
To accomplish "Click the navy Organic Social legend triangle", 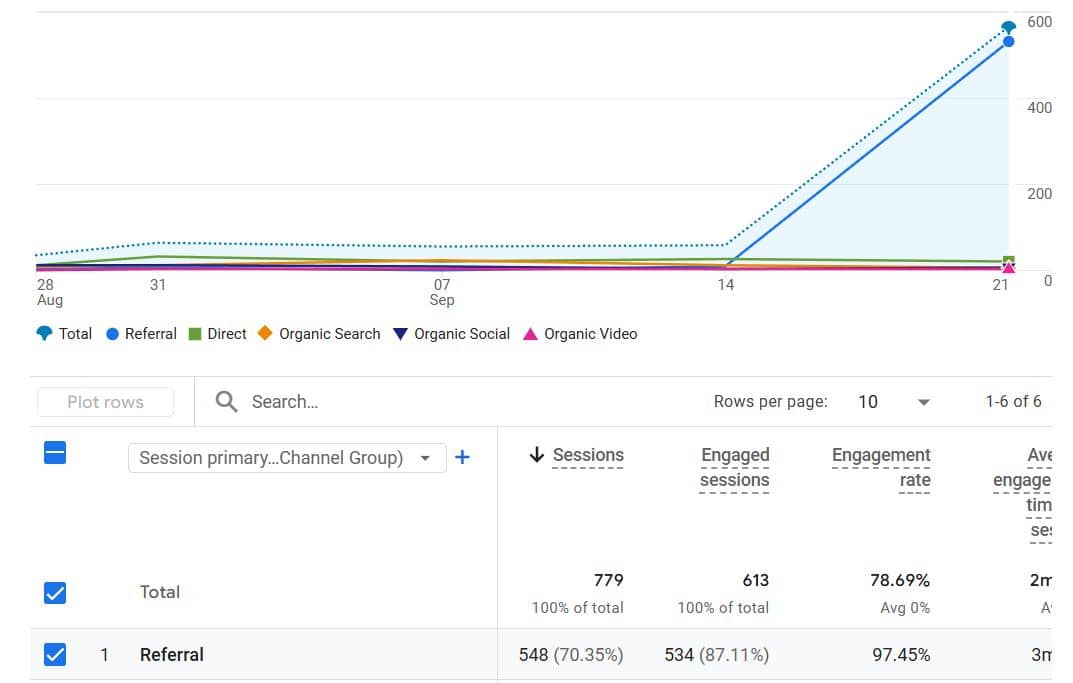I will (x=400, y=334).
